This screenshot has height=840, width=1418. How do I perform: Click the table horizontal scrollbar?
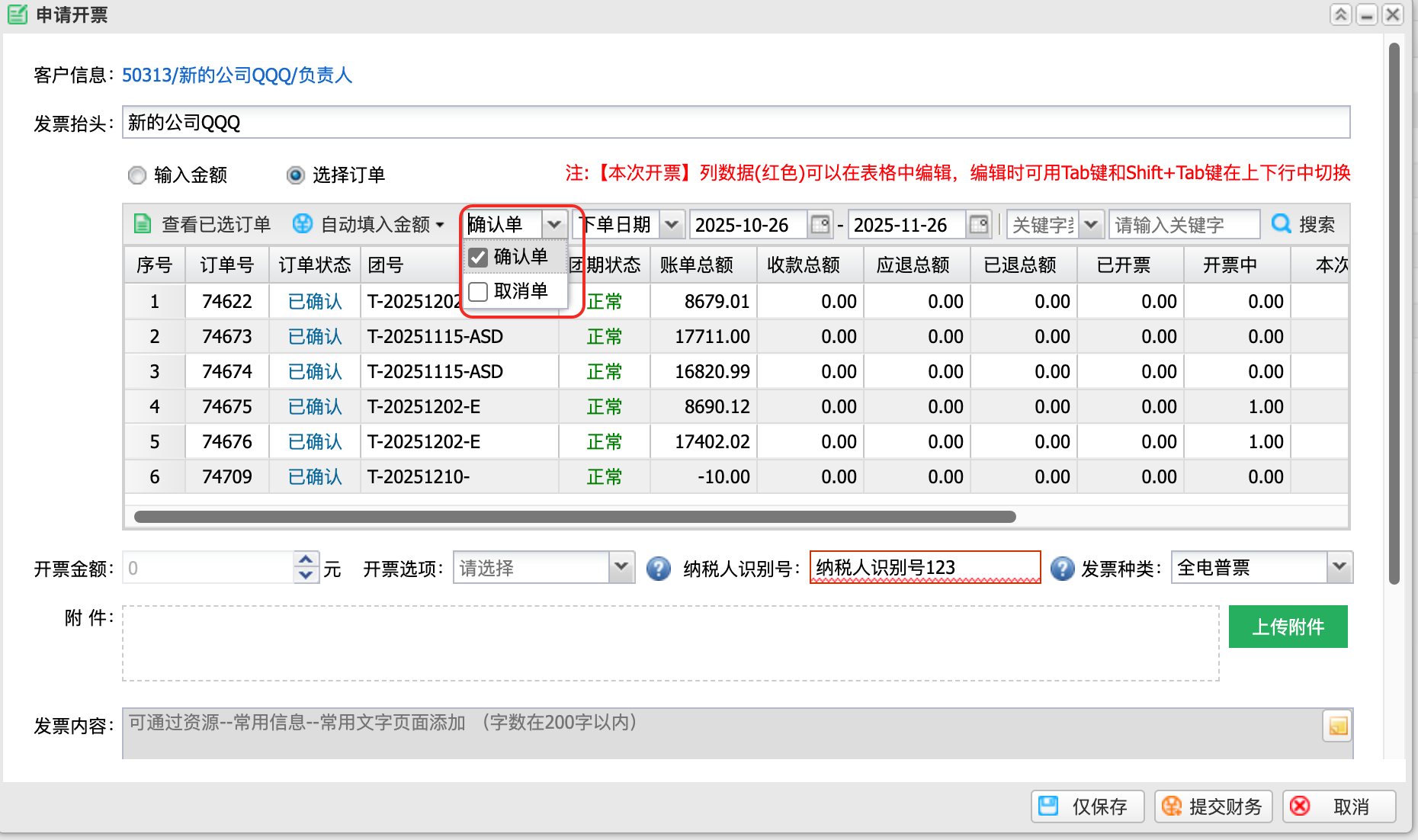pyautogui.click(x=575, y=517)
